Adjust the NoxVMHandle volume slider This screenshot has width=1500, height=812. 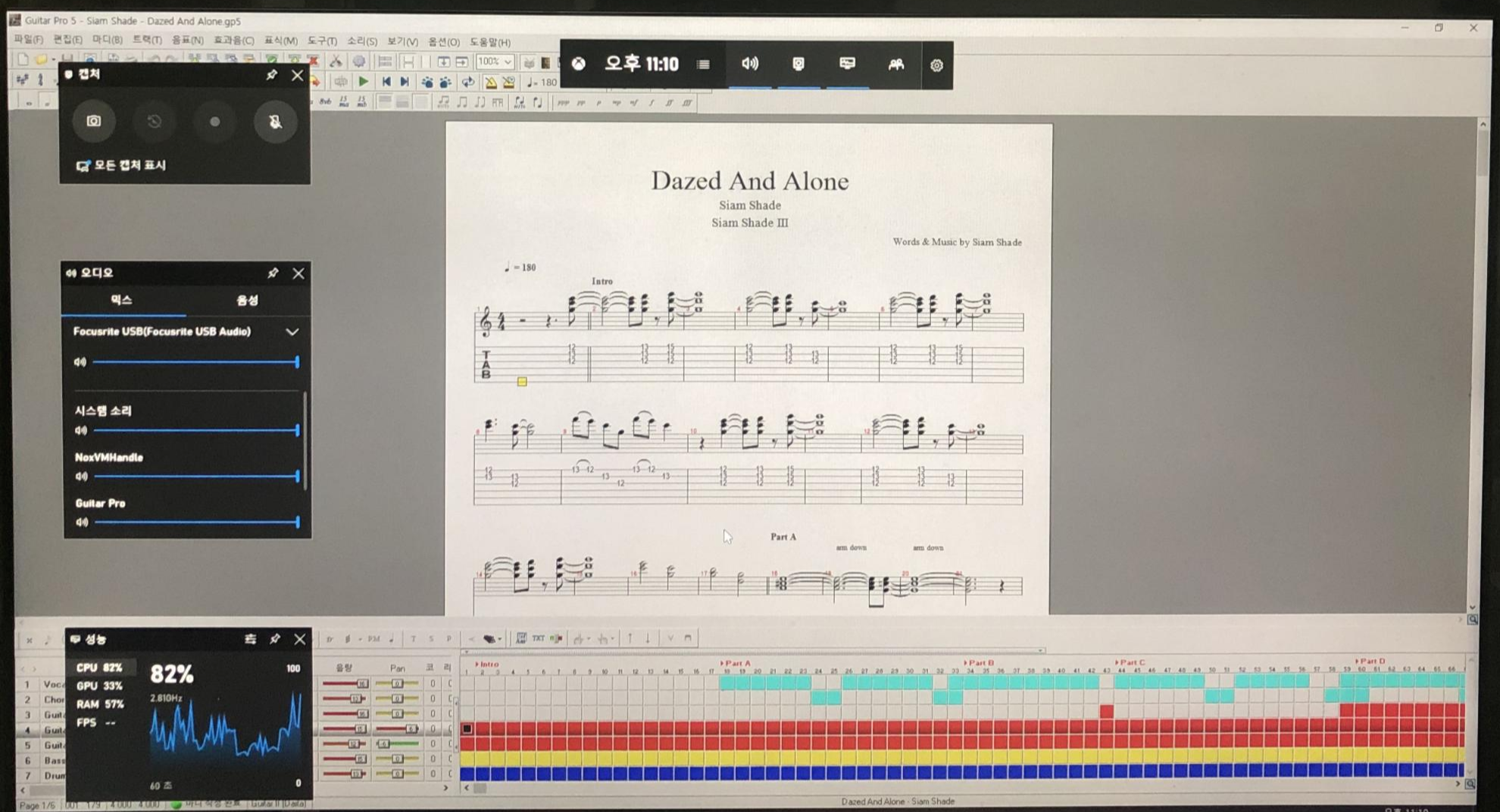coord(195,476)
